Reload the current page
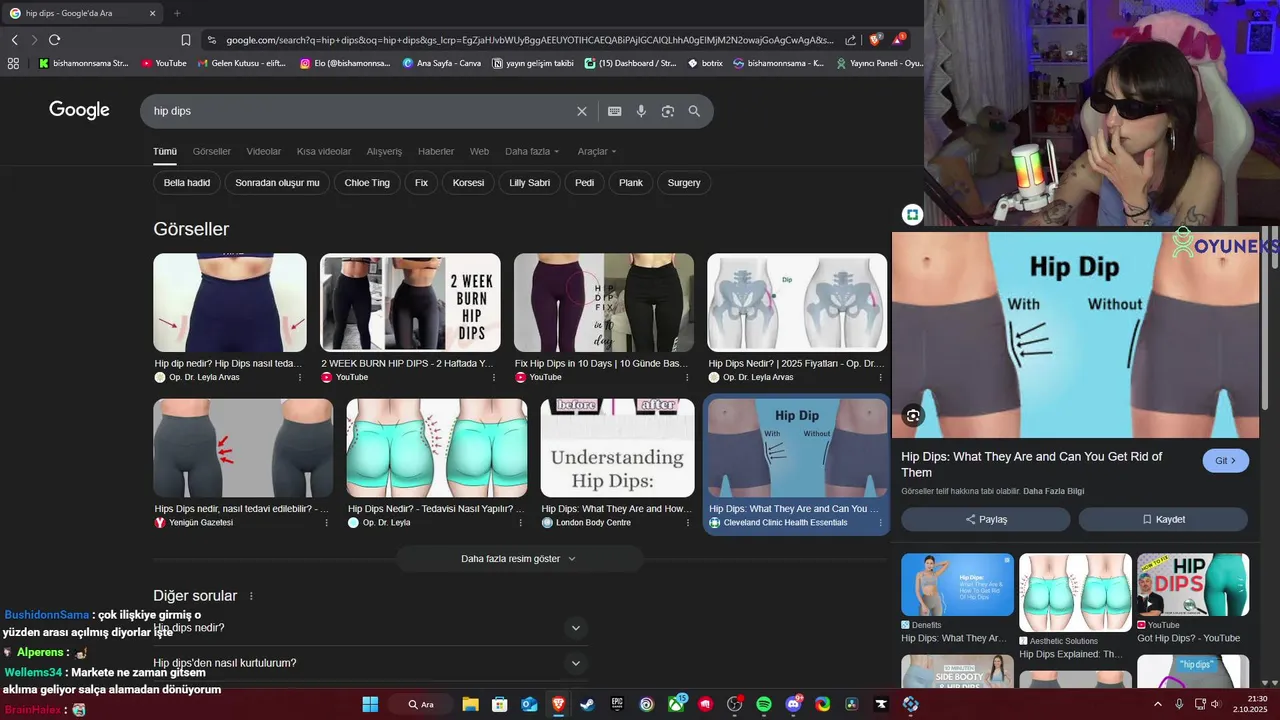Screen dimensions: 1280x720 [x=55, y=40]
